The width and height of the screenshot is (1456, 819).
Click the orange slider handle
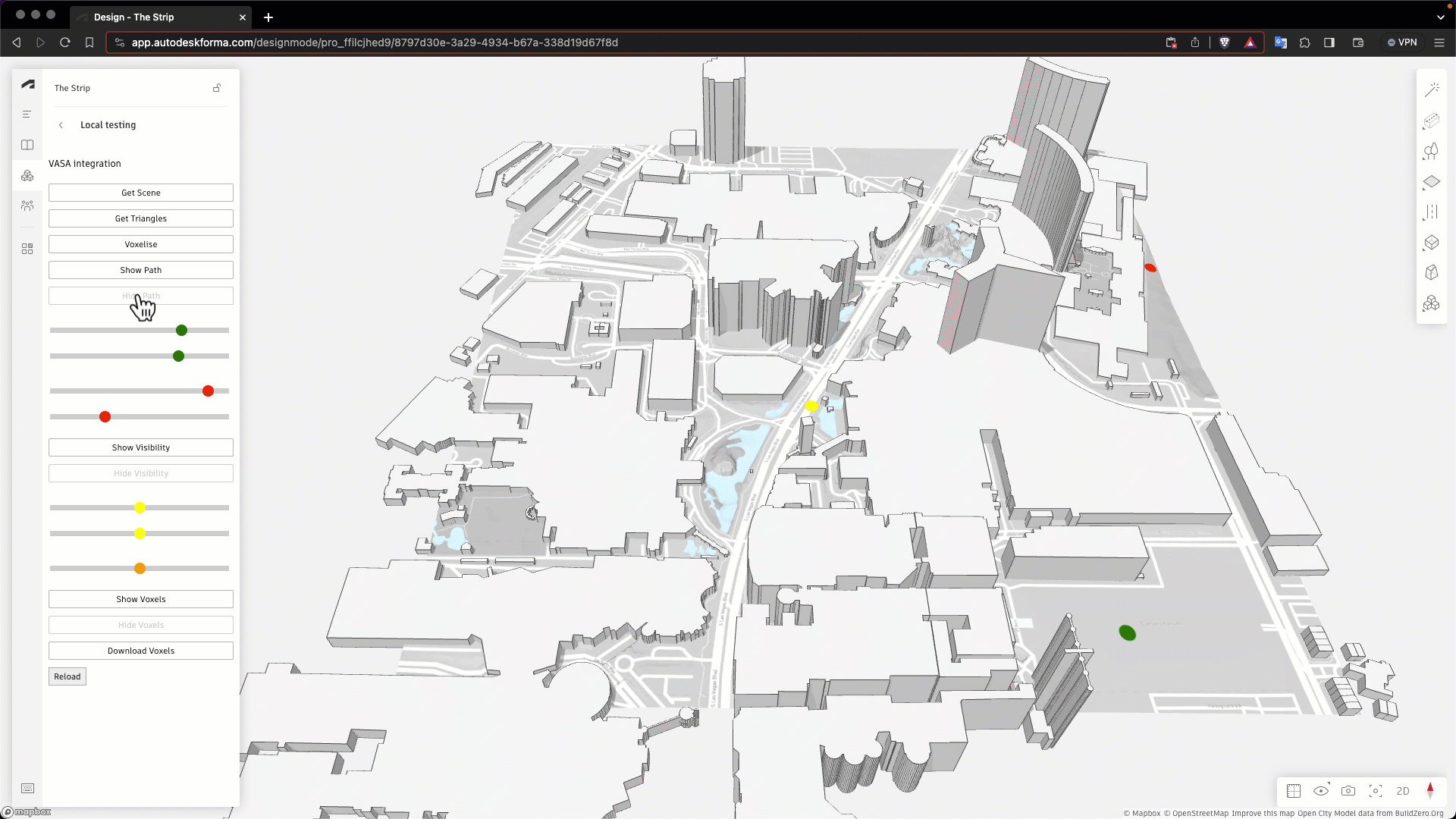point(140,568)
